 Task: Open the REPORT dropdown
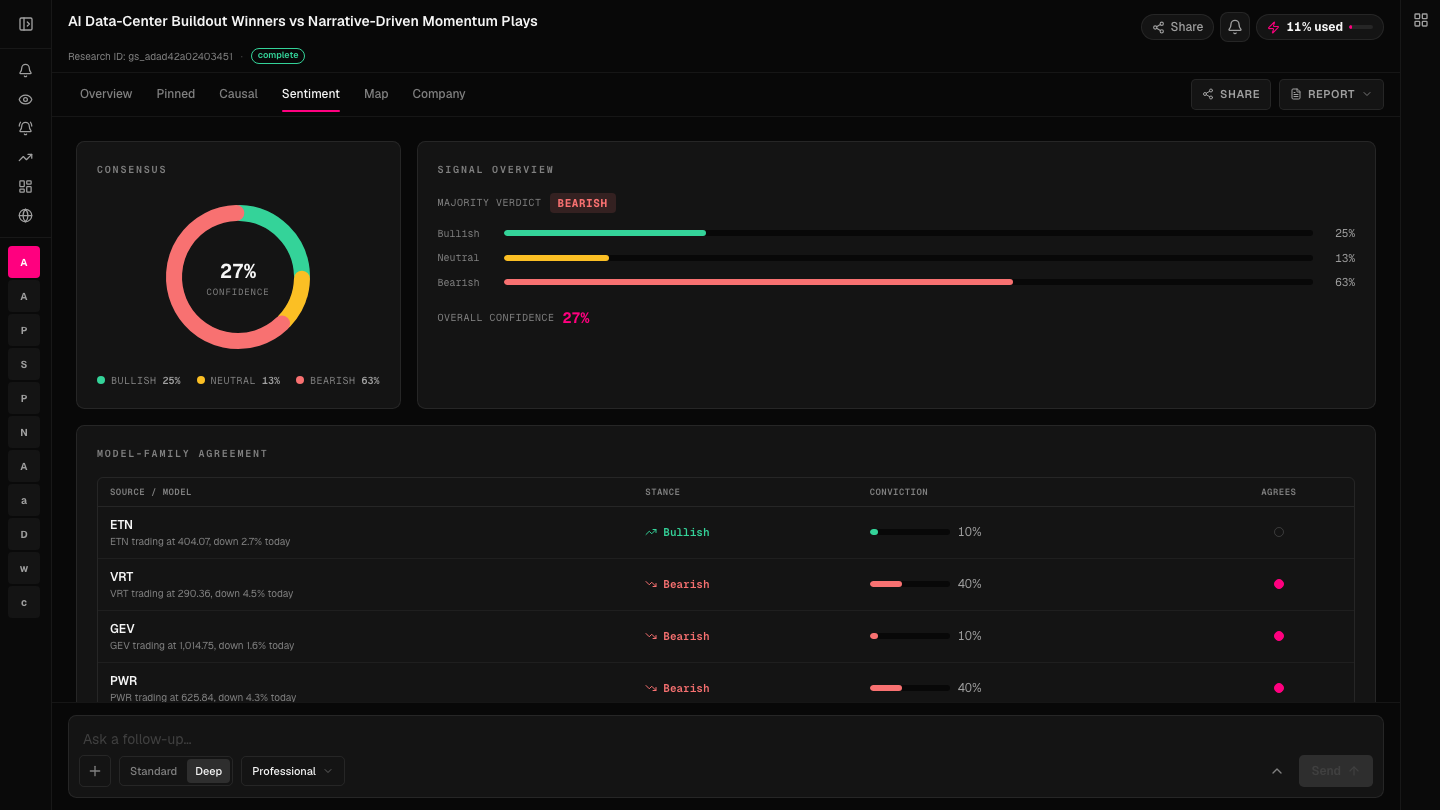[1331, 94]
